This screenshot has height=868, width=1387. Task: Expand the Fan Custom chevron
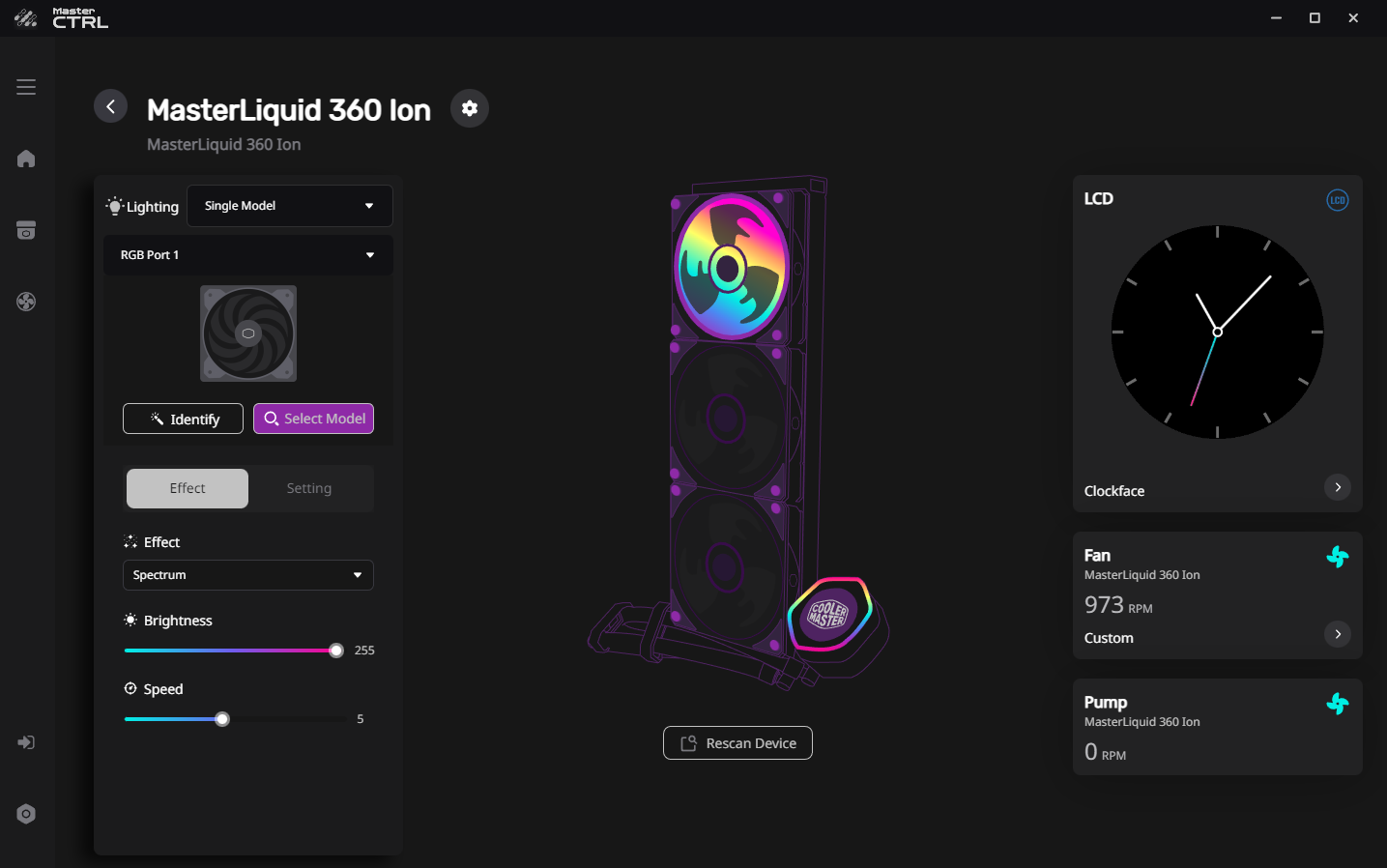coord(1338,634)
